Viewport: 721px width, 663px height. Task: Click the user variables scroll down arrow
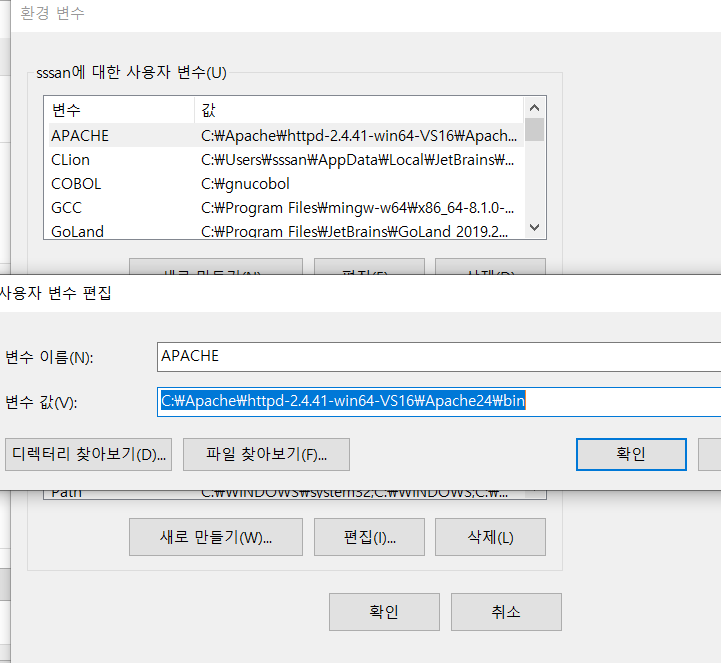[x=534, y=227]
